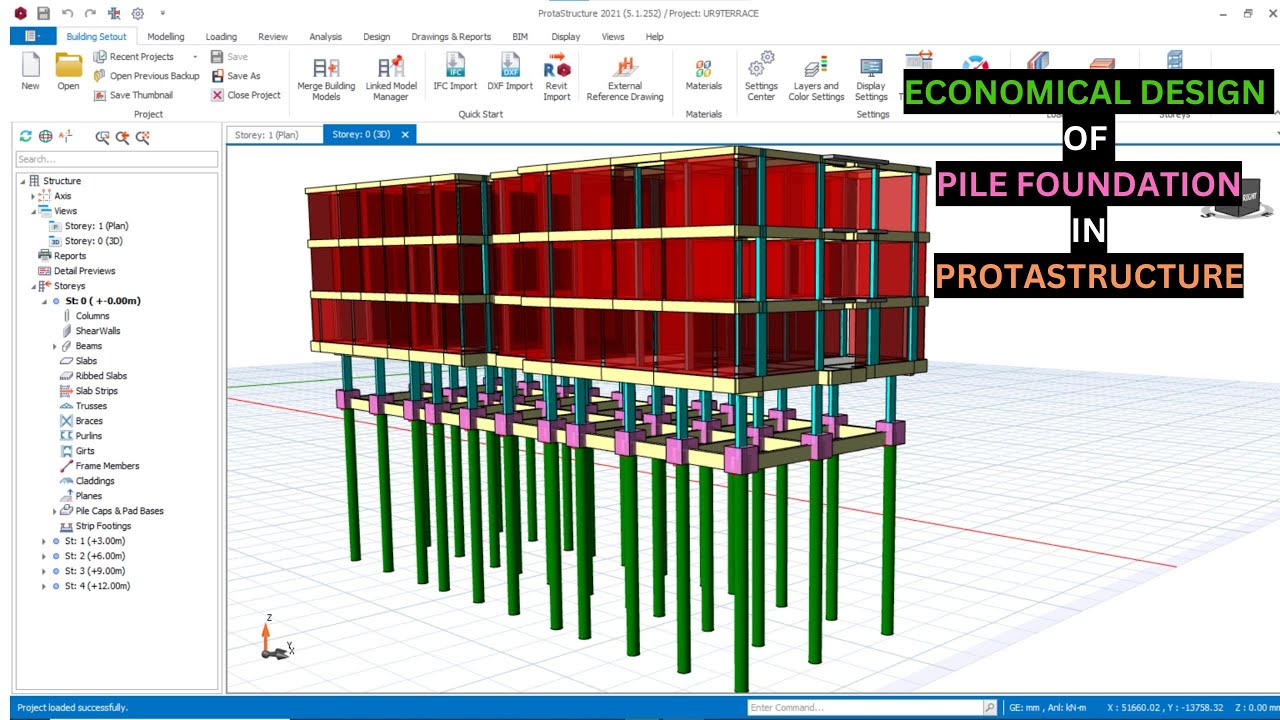Image resolution: width=1280 pixels, height=720 pixels.
Task: Click the undo arrow in title bar
Action: click(67, 13)
